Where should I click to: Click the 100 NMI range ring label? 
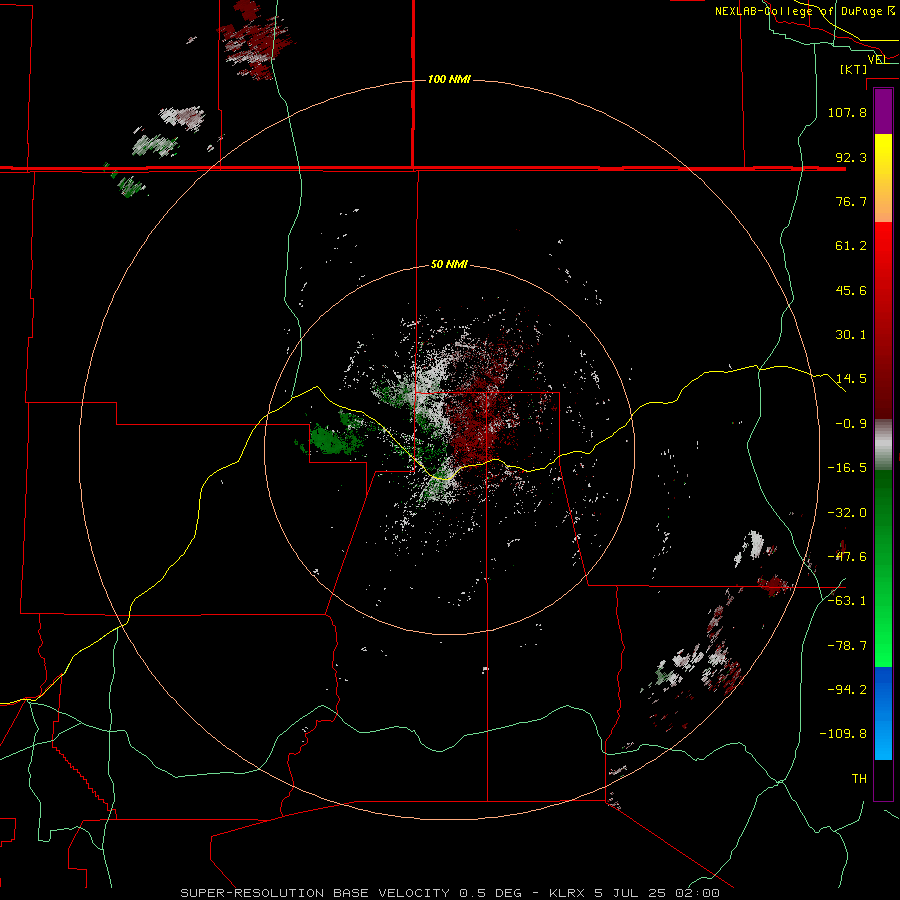point(449,79)
